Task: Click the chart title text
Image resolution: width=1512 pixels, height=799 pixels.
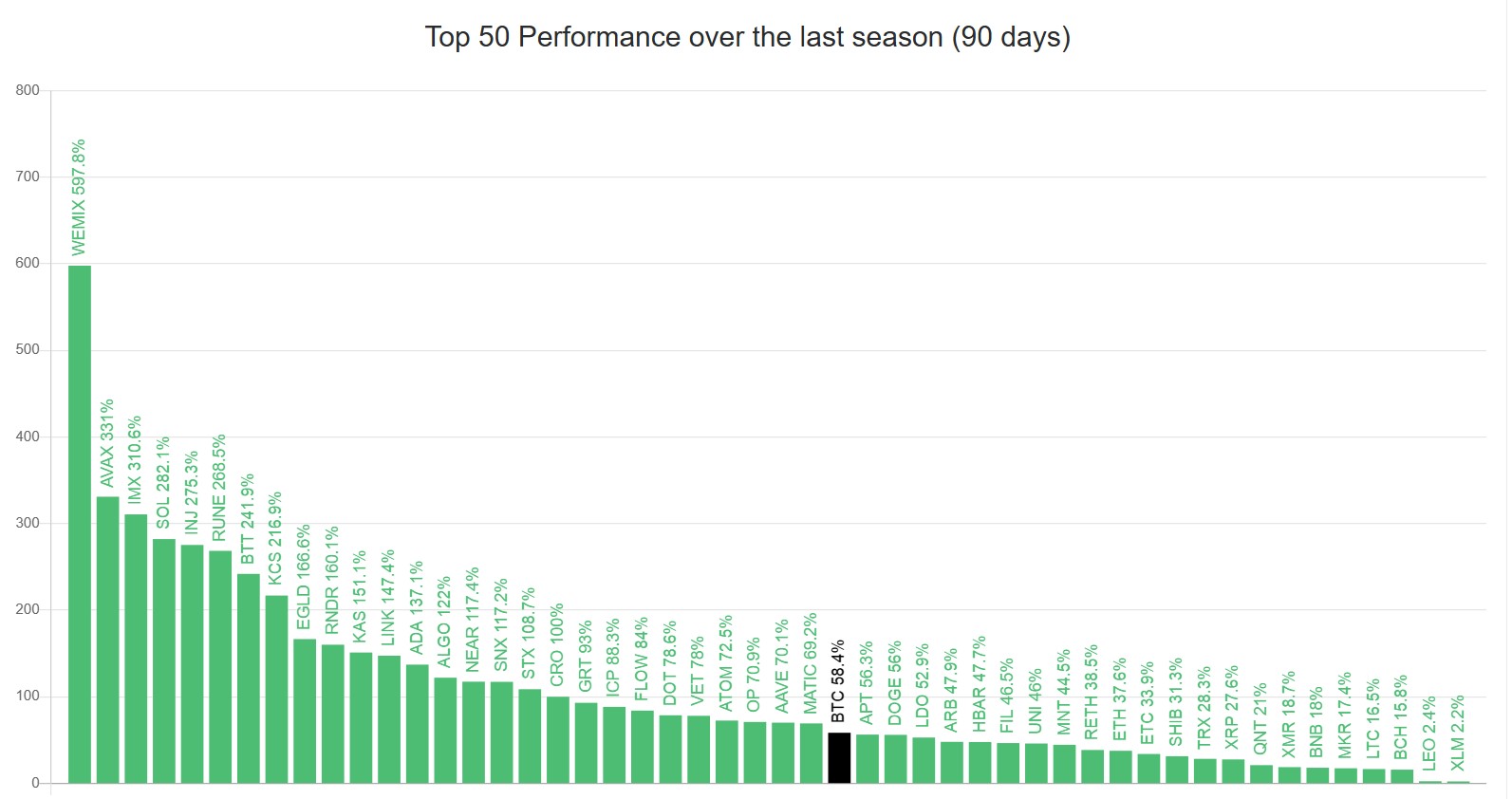Action: point(748,37)
